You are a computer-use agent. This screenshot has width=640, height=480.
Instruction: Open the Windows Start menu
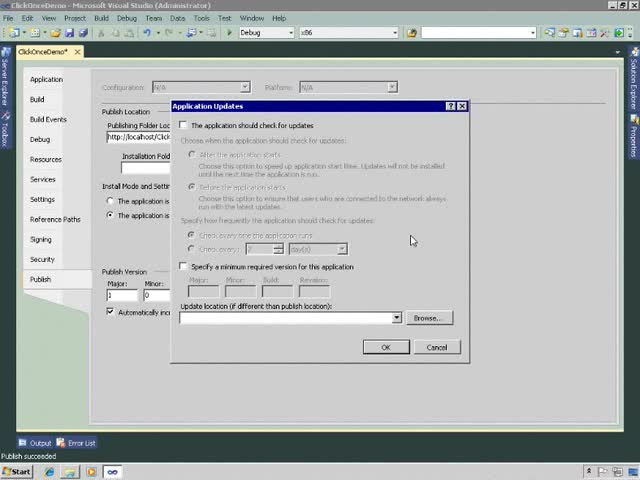(17, 472)
